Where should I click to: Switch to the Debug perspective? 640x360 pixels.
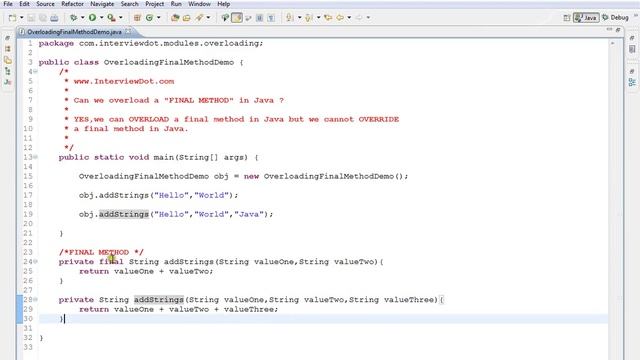click(x=615, y=18)
